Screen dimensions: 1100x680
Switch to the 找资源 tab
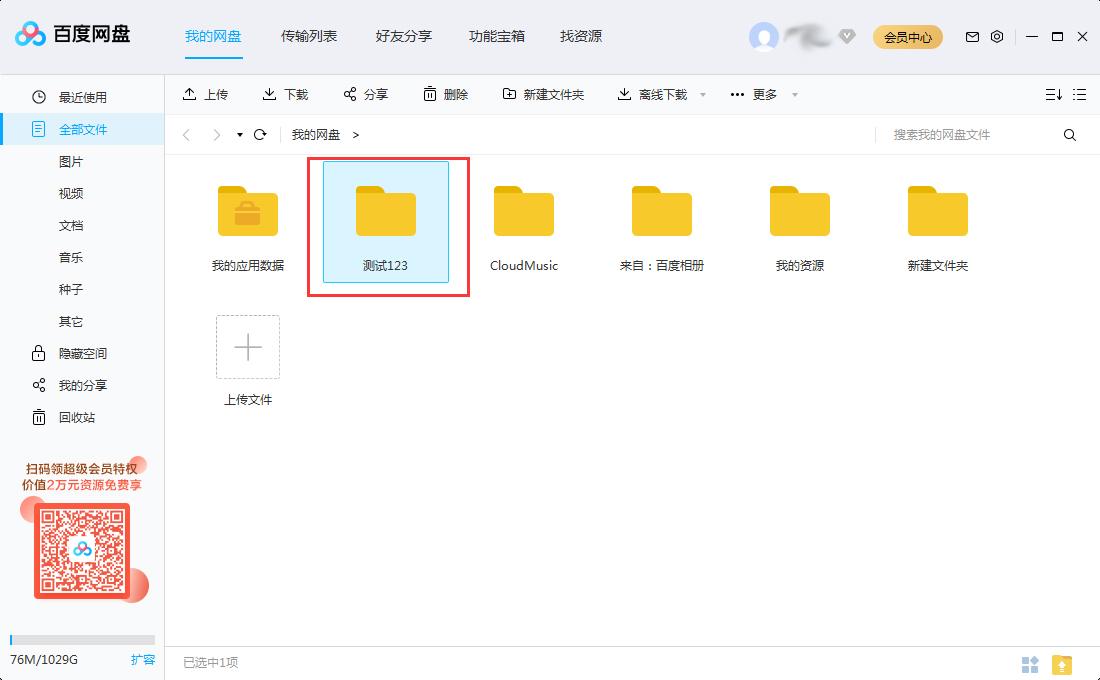point(581,36)
